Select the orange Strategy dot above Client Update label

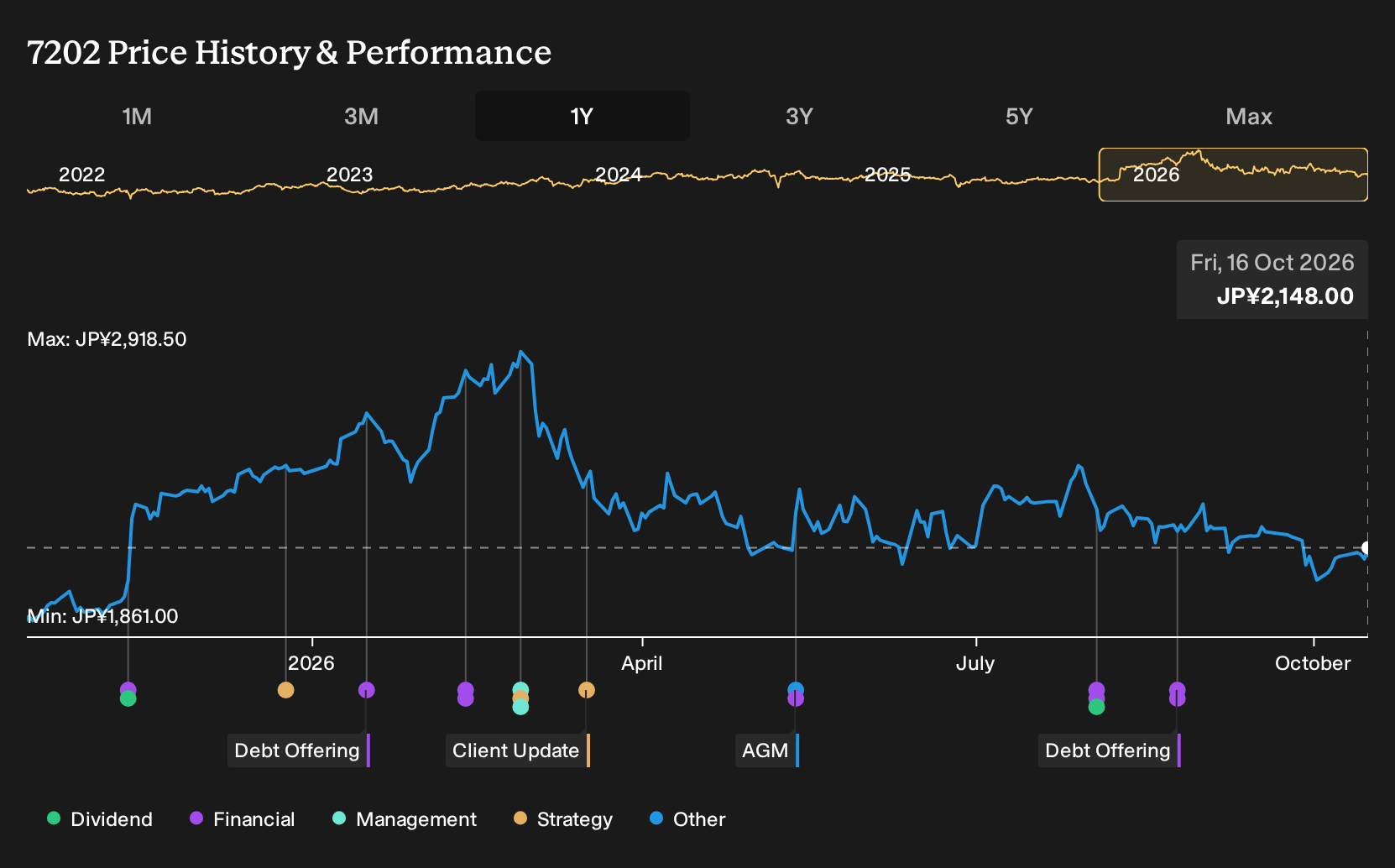pyautogui.click(x=587, y=690)
